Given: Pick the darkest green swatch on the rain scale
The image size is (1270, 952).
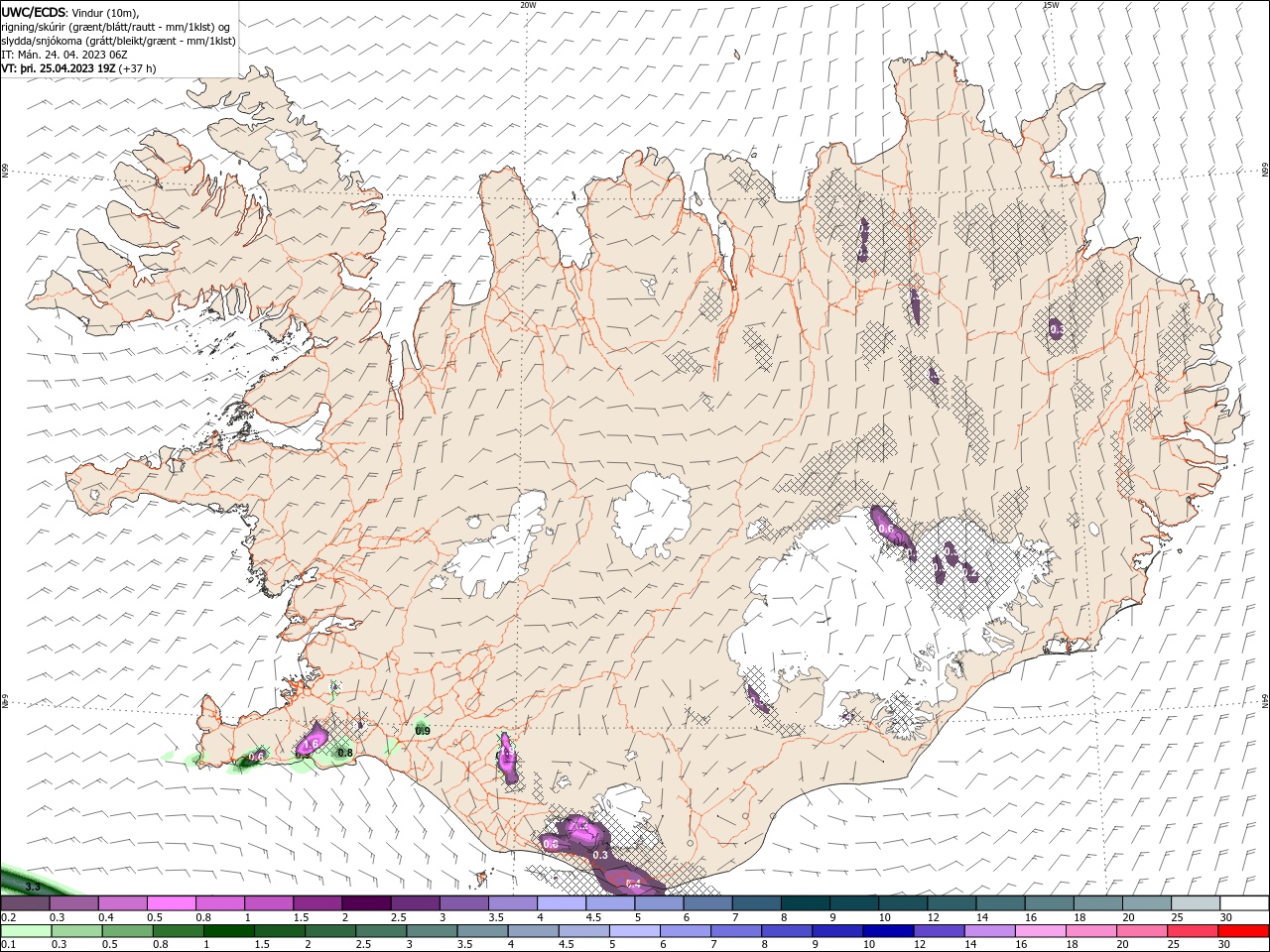Looking at the screenshot, I should (228, 931).
